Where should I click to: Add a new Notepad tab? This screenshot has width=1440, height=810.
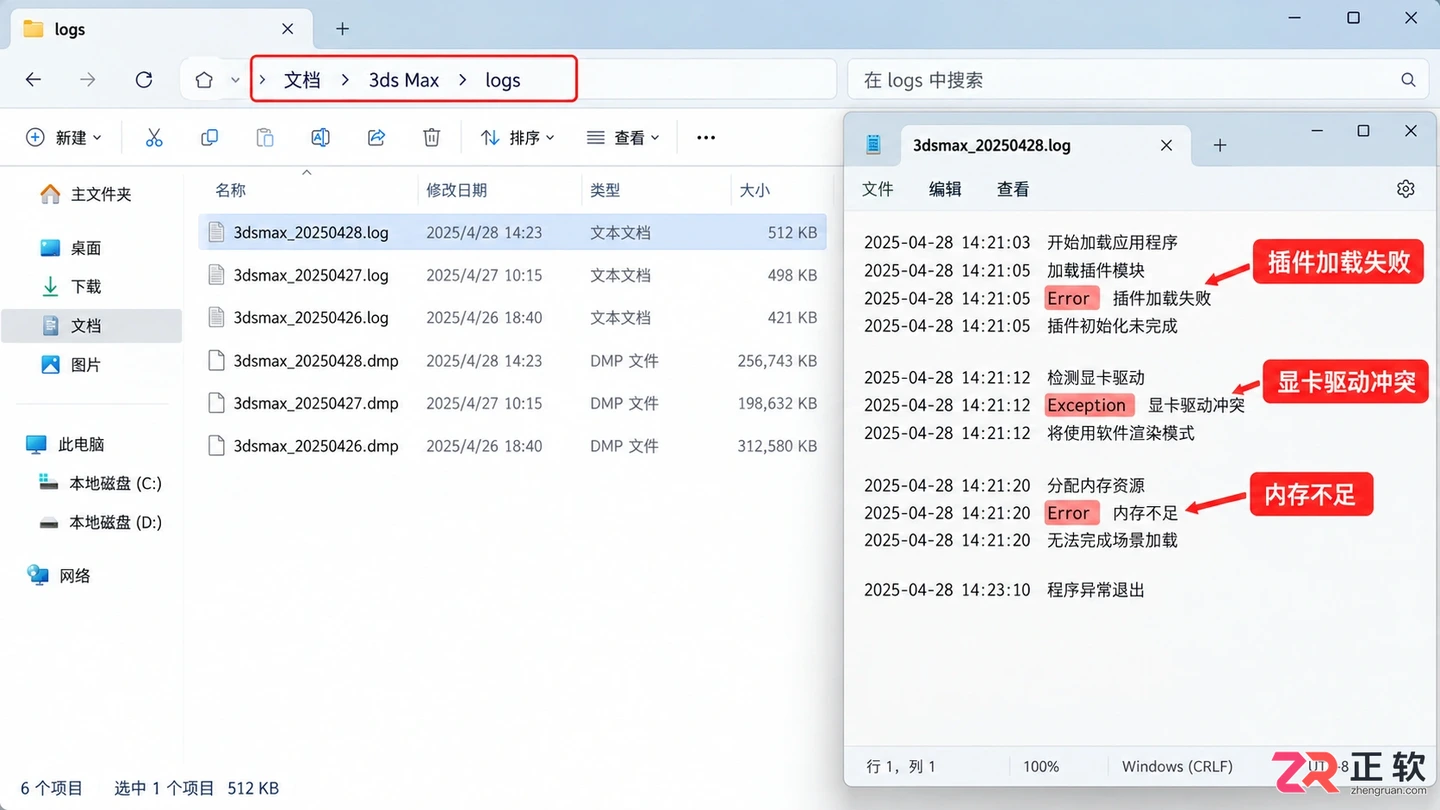pos(1220,146)
